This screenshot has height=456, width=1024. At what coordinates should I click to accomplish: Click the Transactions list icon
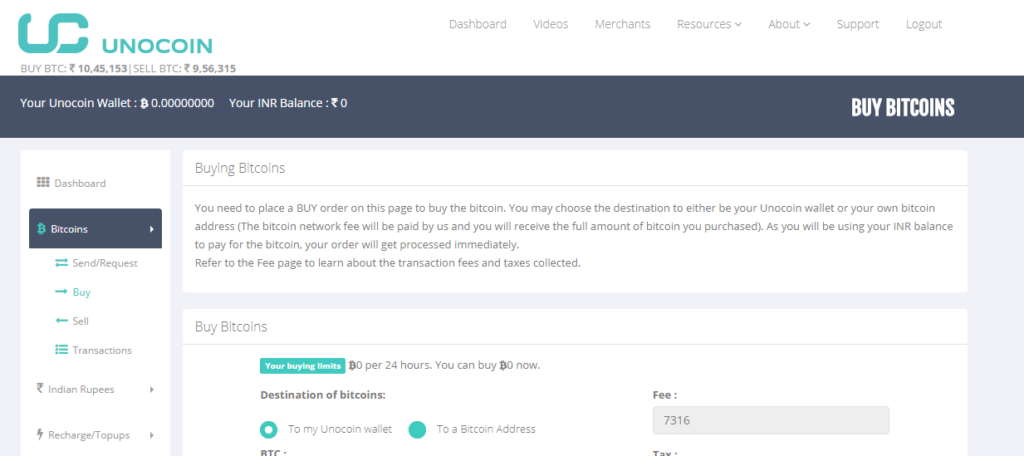(x=61, y=350)
